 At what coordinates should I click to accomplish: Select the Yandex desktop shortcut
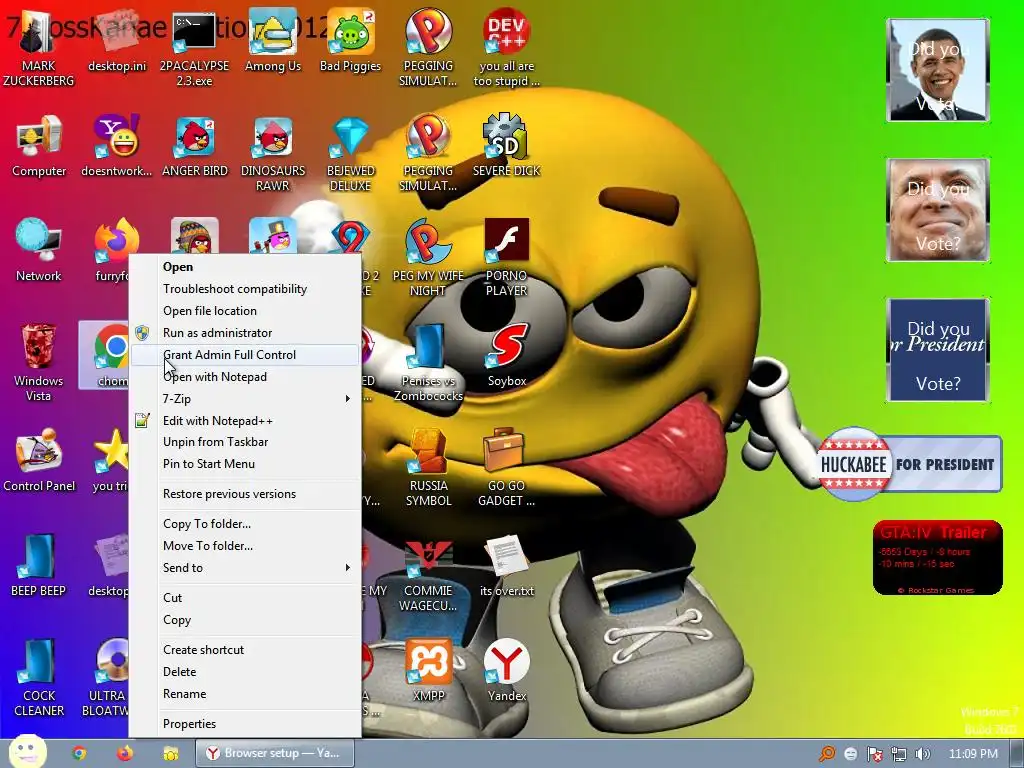click(x=506, y=669)
